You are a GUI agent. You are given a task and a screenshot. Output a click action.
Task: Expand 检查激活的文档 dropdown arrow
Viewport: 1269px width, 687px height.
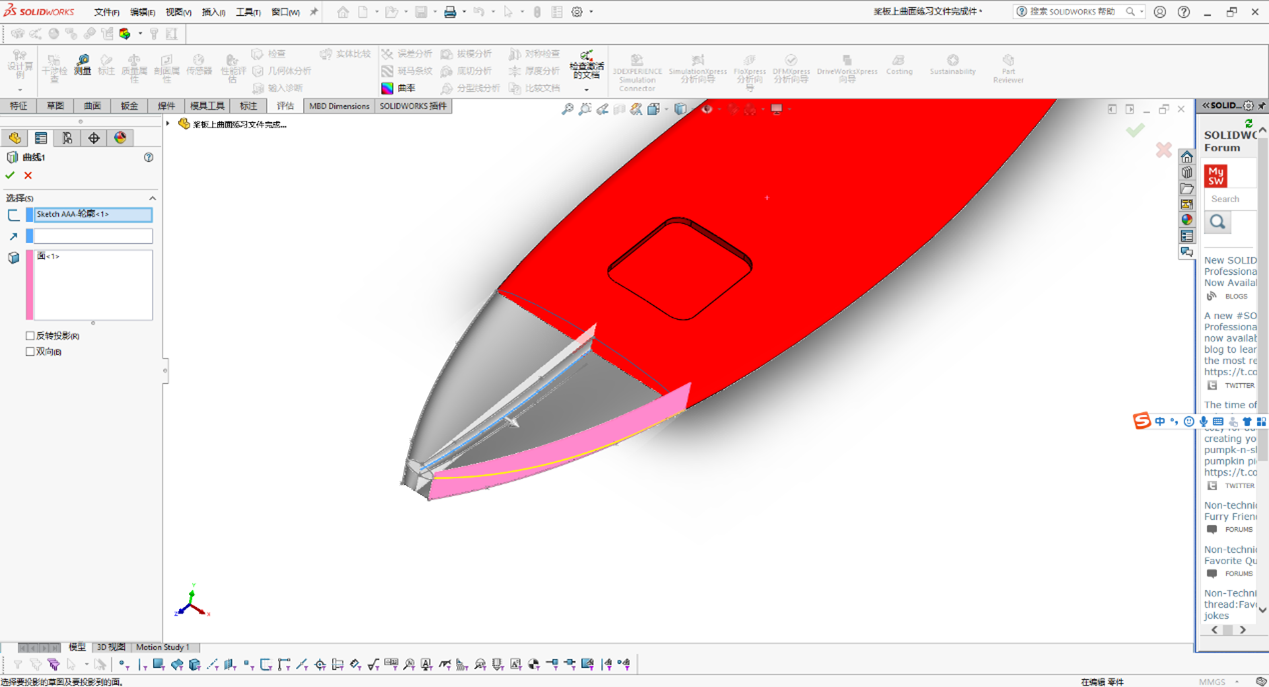click(586, 90)
